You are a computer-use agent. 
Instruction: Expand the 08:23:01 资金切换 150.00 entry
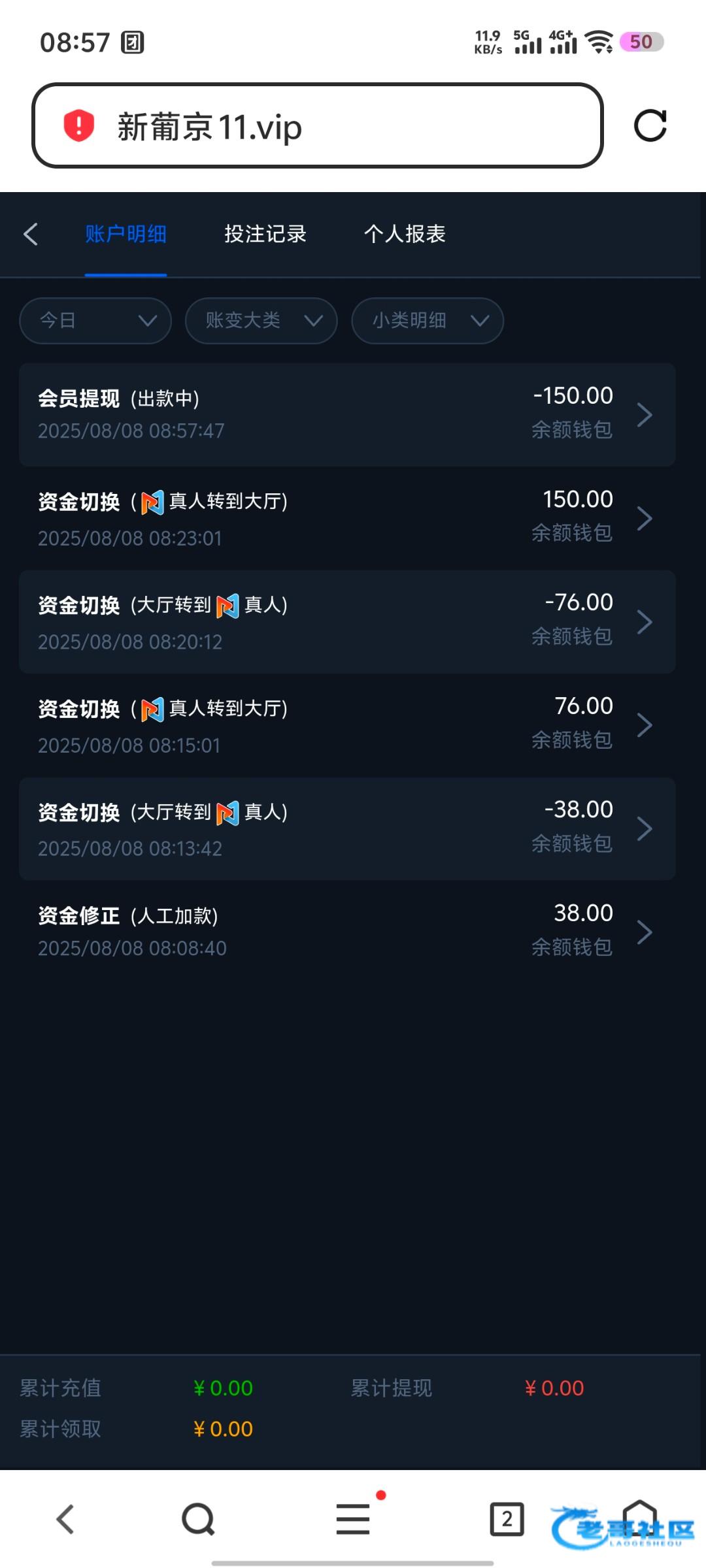(x=347, y=518)
